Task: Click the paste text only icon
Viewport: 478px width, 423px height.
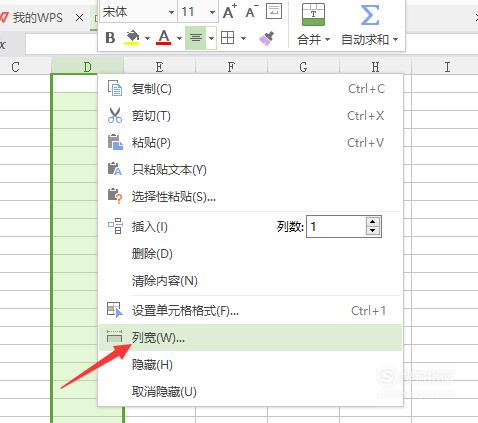Action: tap(115, 169)
